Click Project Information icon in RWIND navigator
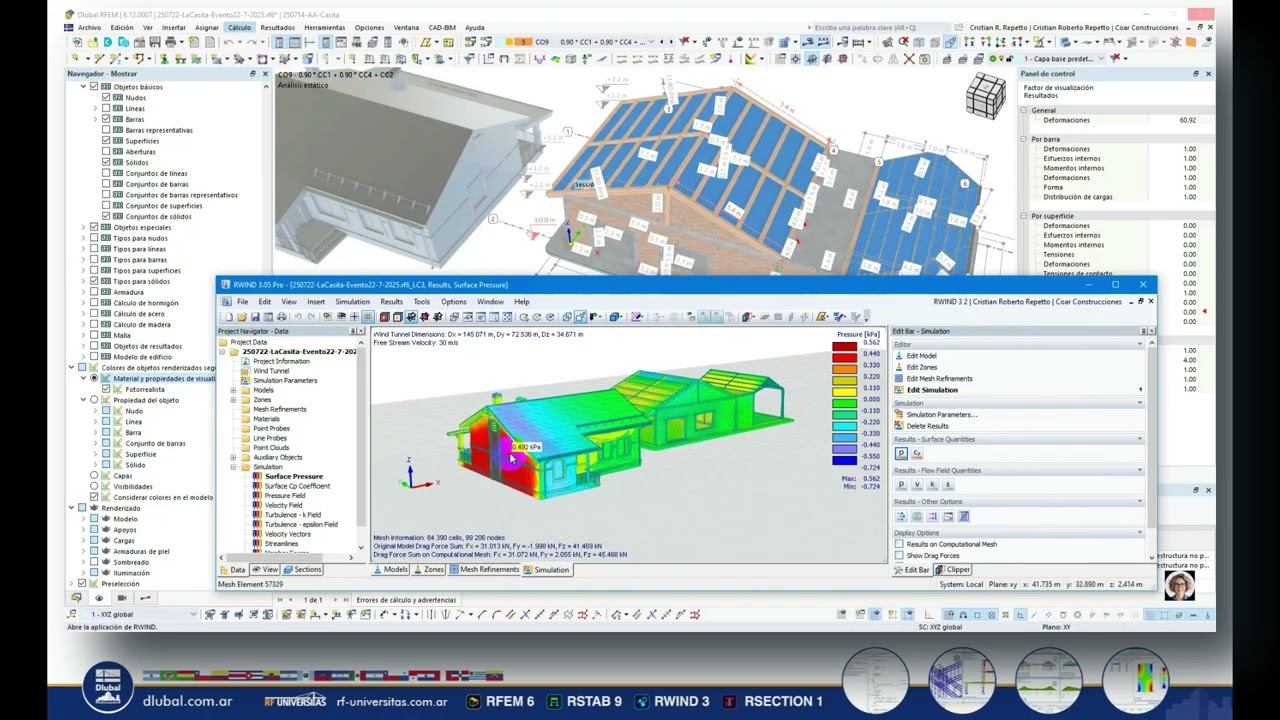 [246, 361]
